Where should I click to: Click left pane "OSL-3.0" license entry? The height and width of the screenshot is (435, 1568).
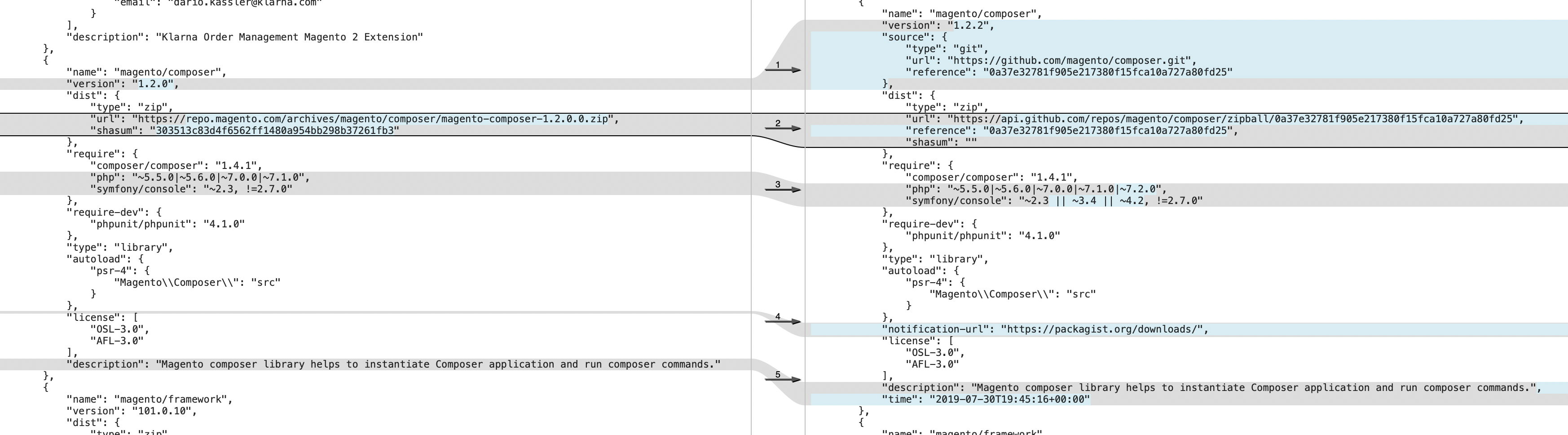point(120,329)
